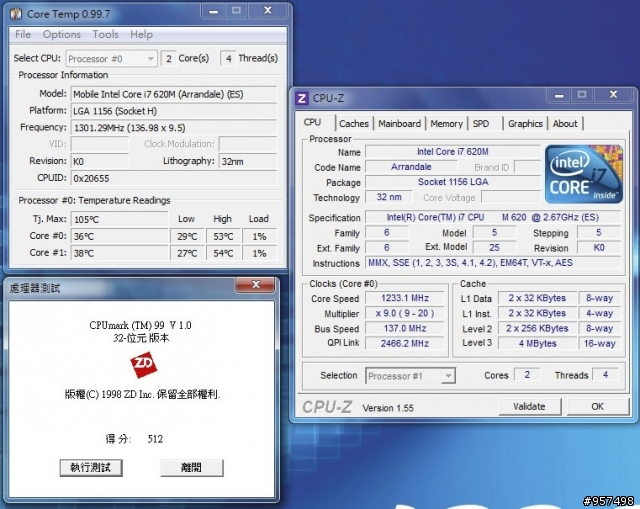Click the Level 3 cache value 4 MBytes
This screenshot has height=509, width=640.
tap(537, 343)
